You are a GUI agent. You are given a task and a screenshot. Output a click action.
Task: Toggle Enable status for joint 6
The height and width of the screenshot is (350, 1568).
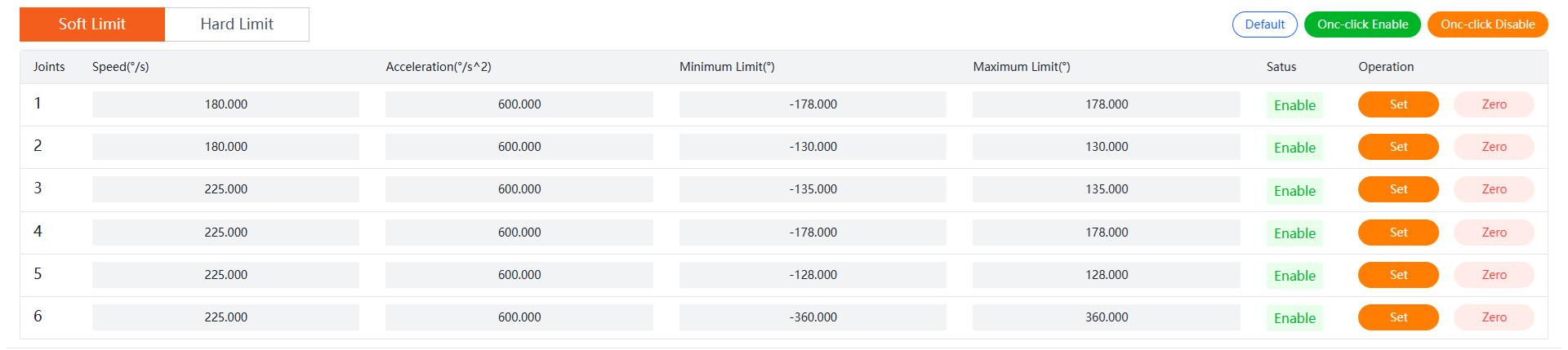click(1294, 318)
